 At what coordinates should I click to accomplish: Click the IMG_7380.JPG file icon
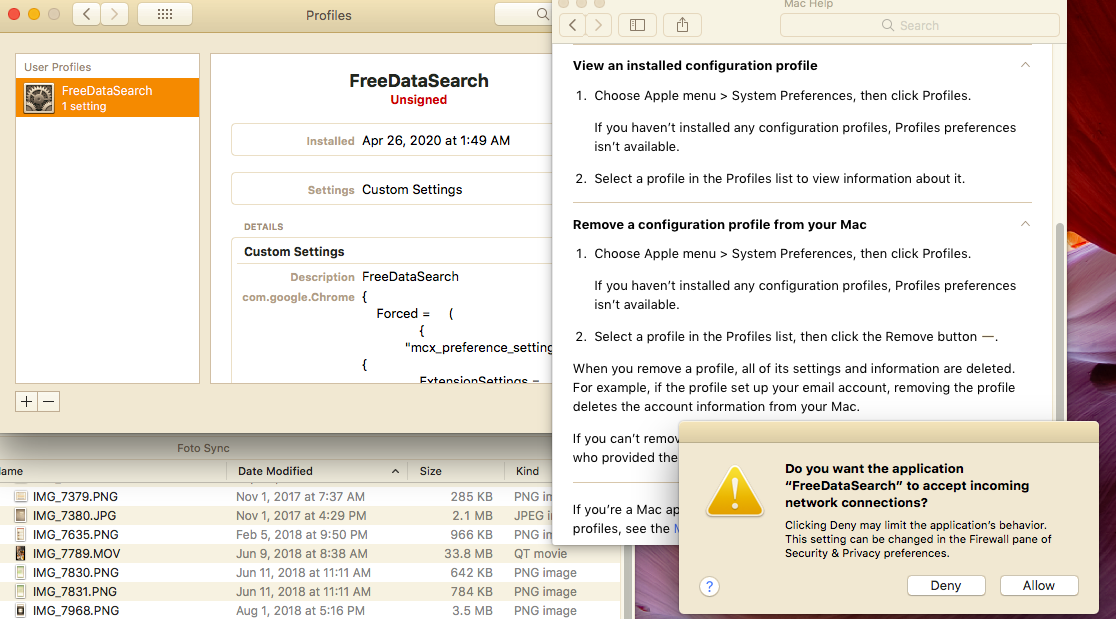[21, 516]
